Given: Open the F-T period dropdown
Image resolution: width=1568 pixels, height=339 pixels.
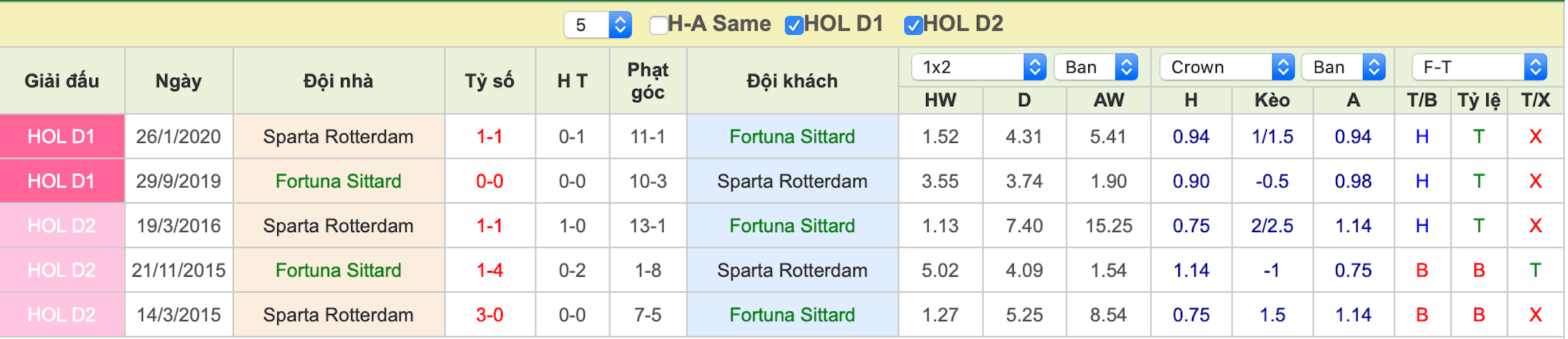Looking at the screenshot, I should point(1479,67).
